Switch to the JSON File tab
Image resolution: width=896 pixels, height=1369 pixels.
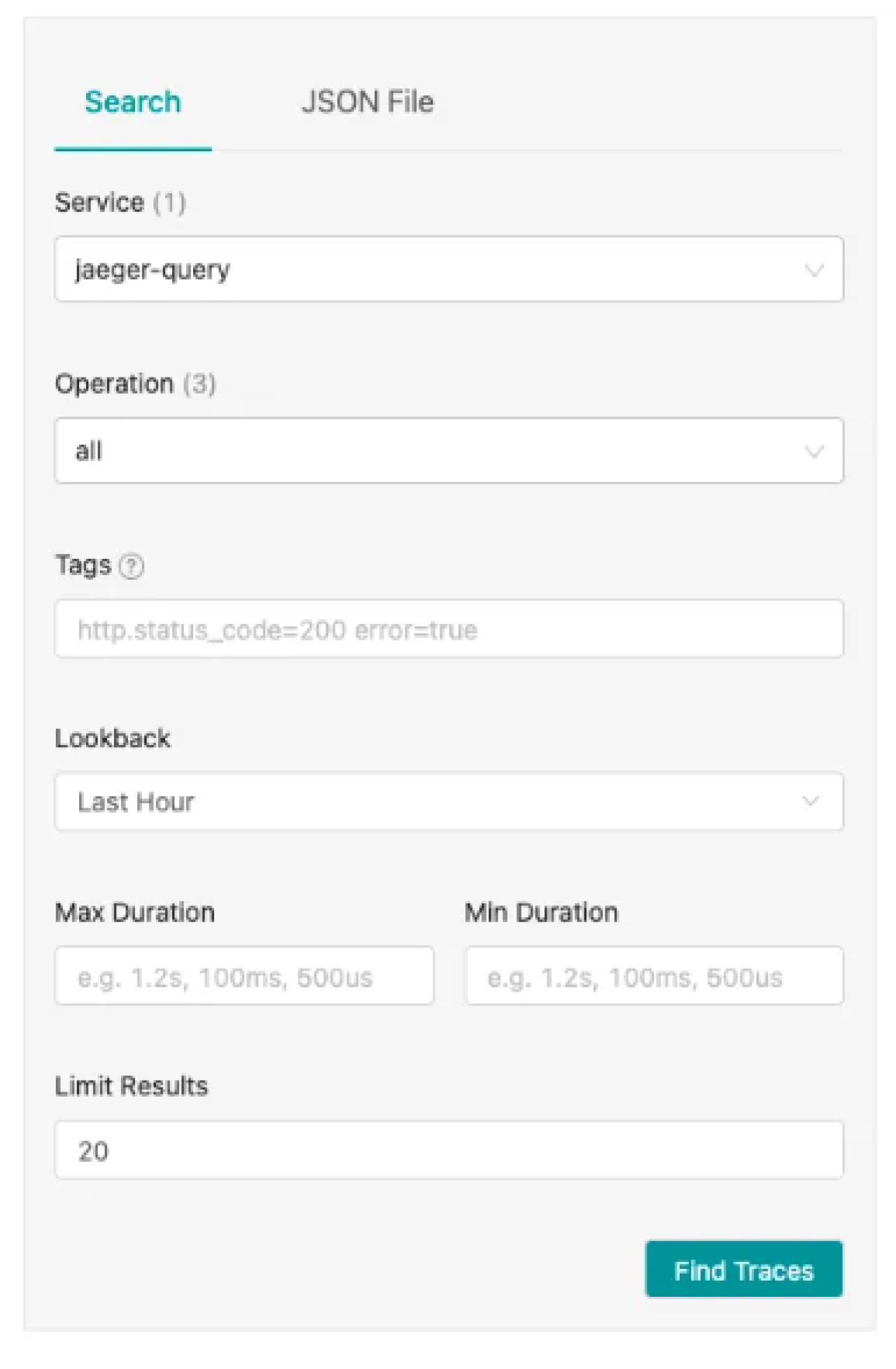(x=367, y=102)
